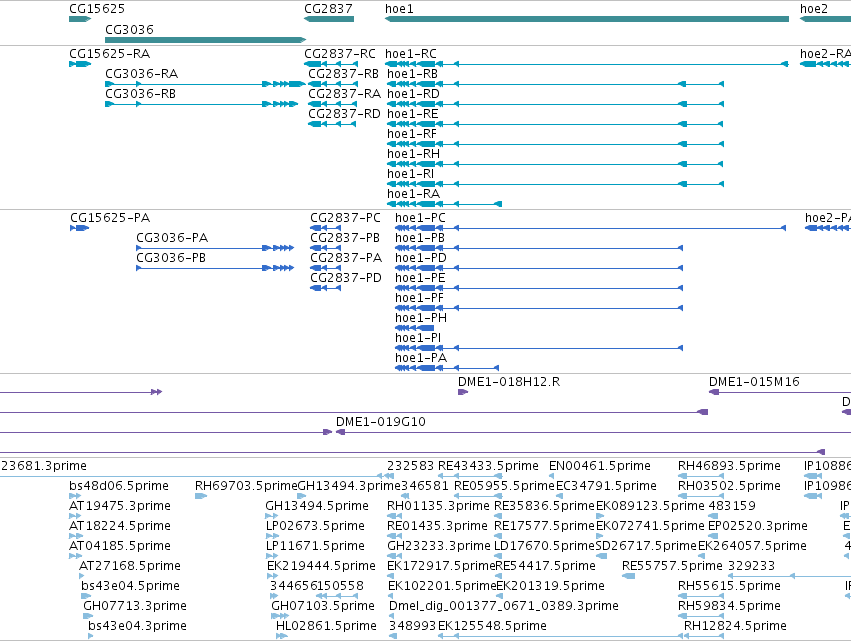Select the CG15625-PA protein label

110,218
